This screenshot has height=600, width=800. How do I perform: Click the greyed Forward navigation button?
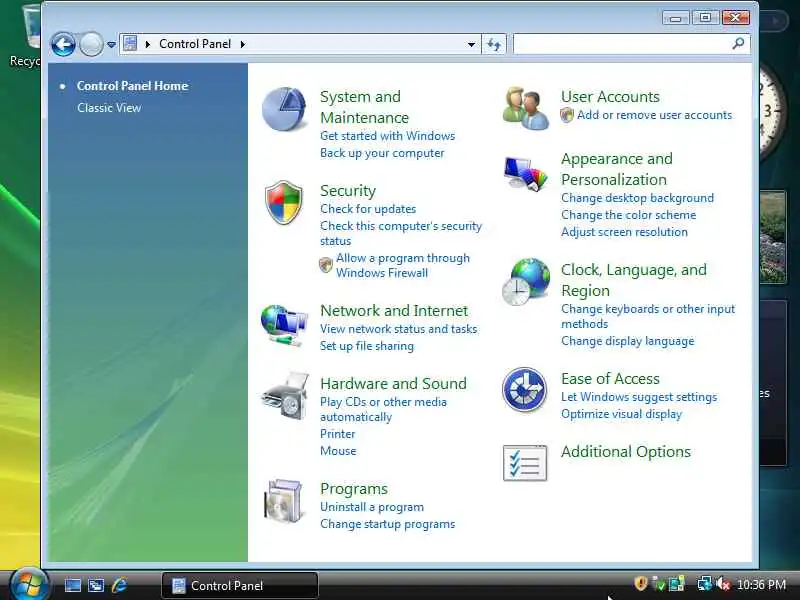[x=91, y=44]
